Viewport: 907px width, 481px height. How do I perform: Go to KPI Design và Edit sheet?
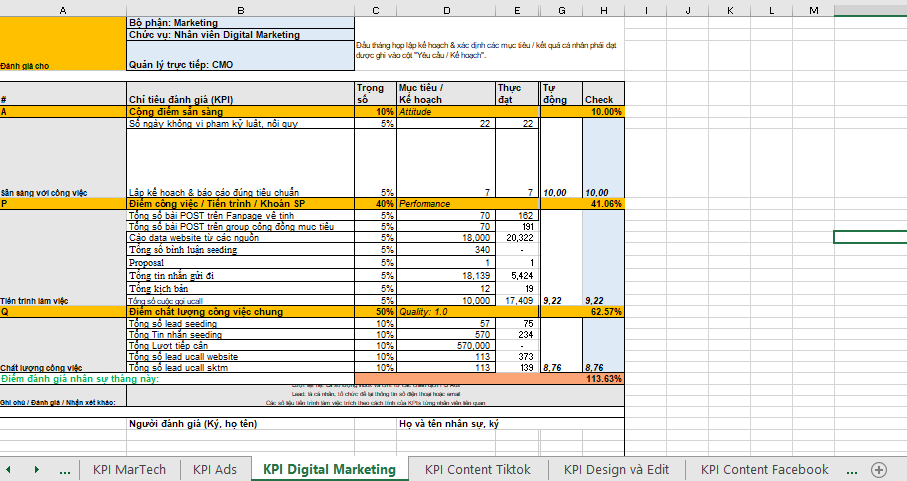pos(616,469)
